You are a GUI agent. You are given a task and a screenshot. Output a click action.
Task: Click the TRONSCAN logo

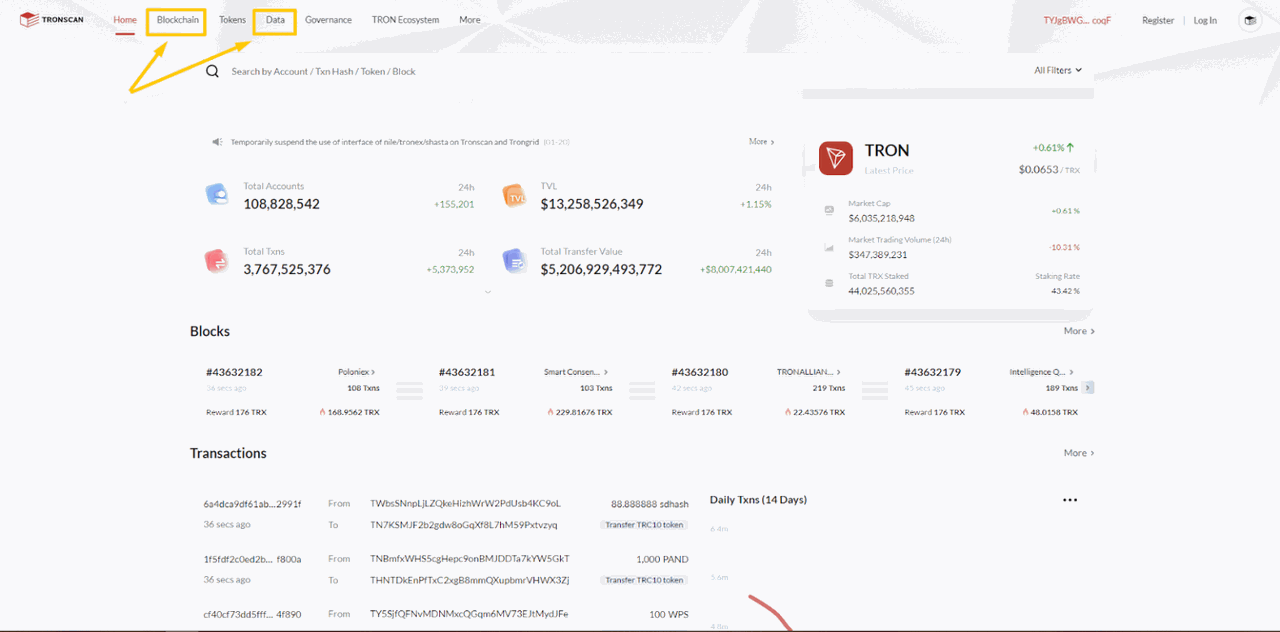coord(50,18)
